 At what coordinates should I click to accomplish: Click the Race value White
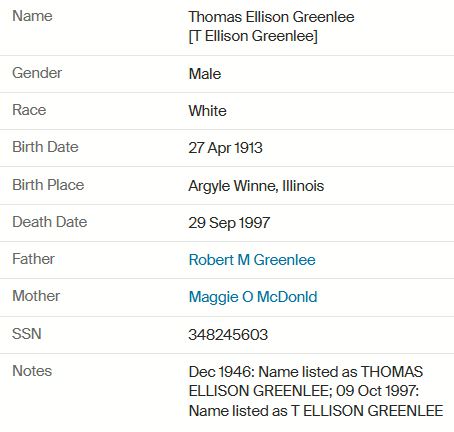(207, 111)
